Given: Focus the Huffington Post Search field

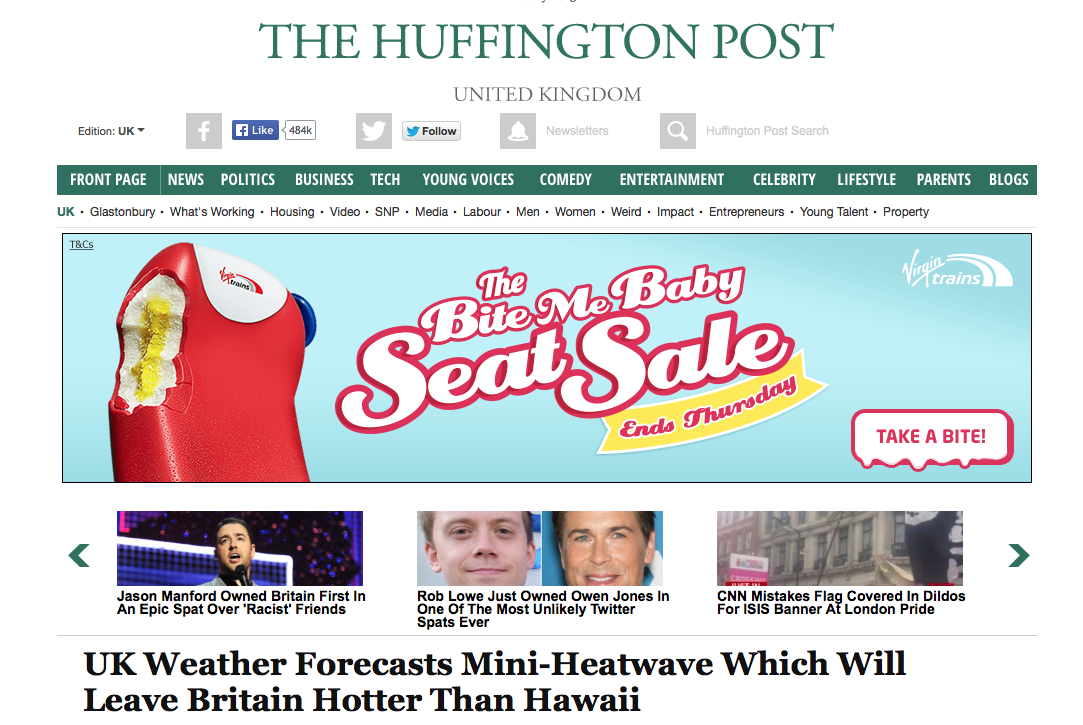Looking at the screenshot, I should click(x=767, y=130).
